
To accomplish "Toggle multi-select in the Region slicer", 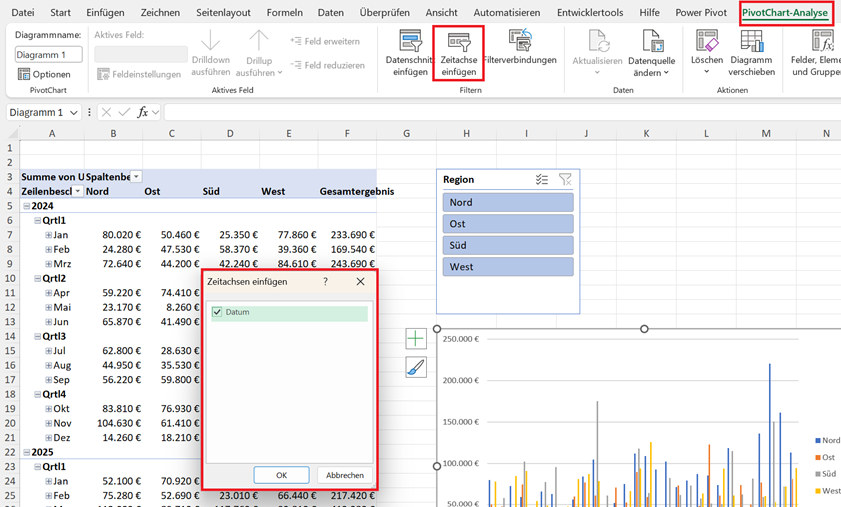I will pyautogui.click(x=542, y=180).
